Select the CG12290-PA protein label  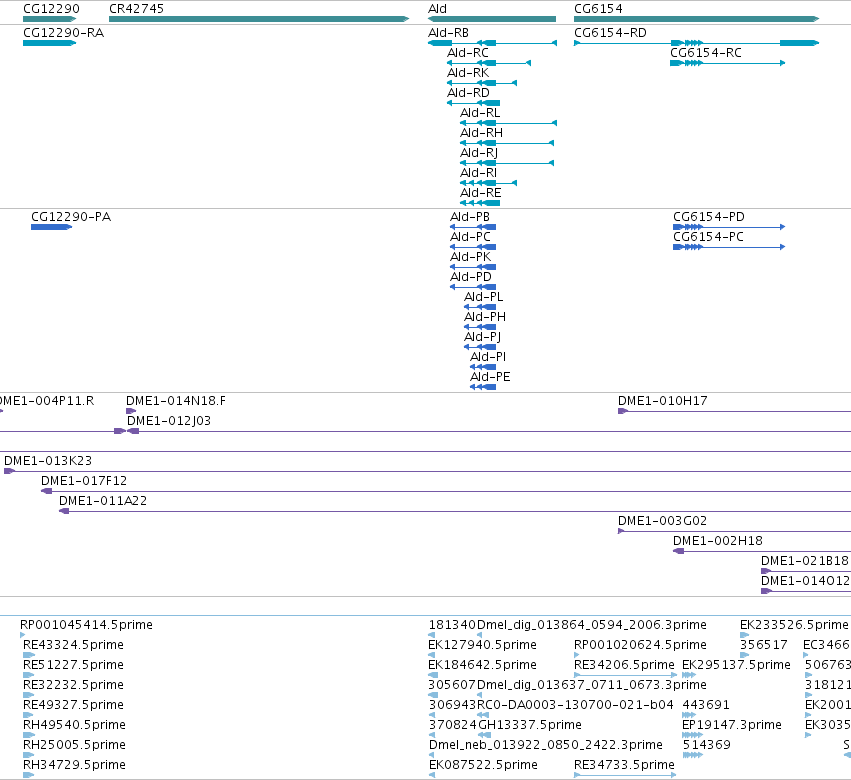tap(71, 217)
